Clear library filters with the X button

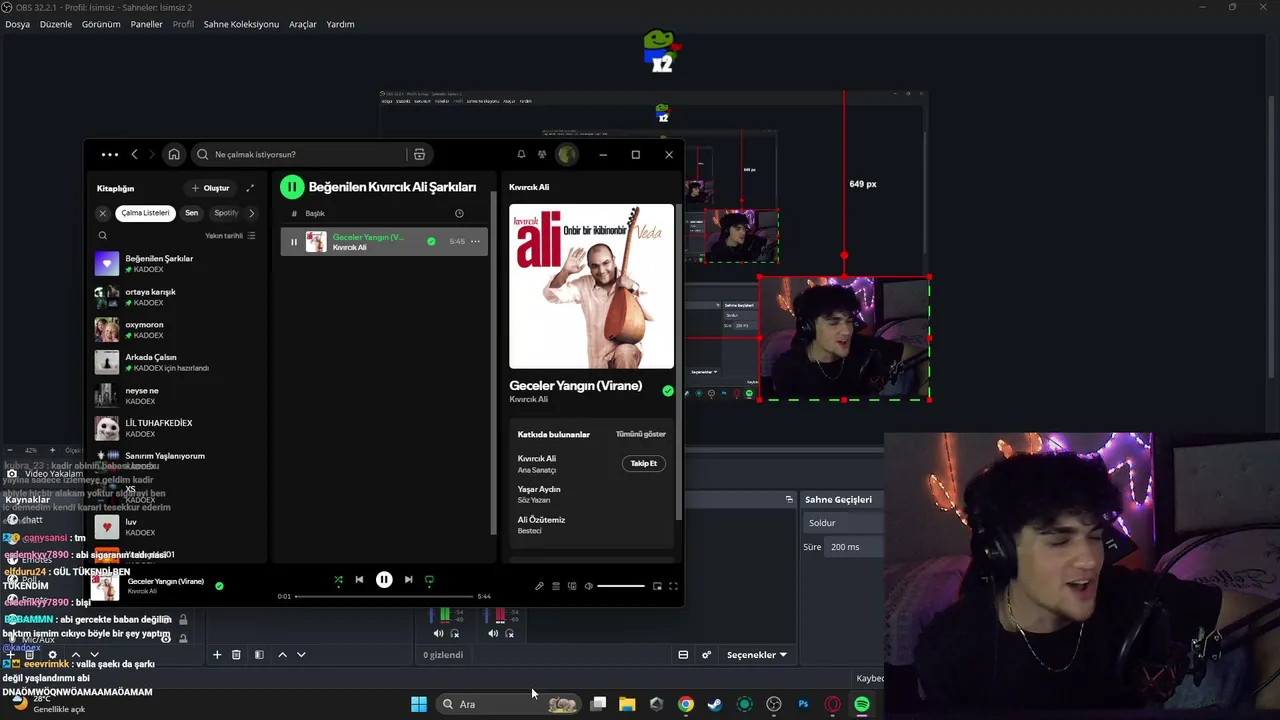pos(102,213)
